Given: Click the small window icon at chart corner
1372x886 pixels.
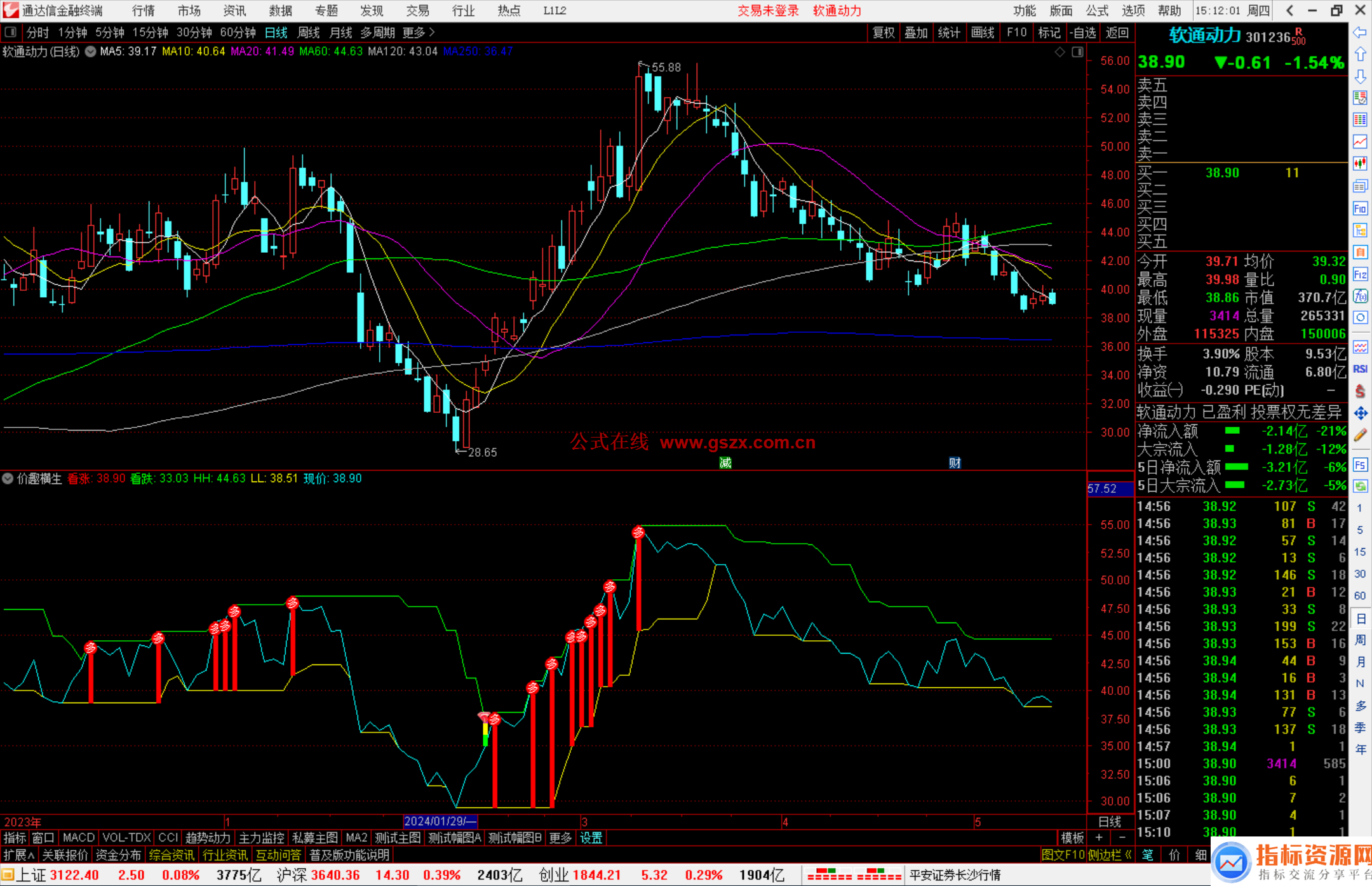Looking at the screenshot, I should 1077,52.
